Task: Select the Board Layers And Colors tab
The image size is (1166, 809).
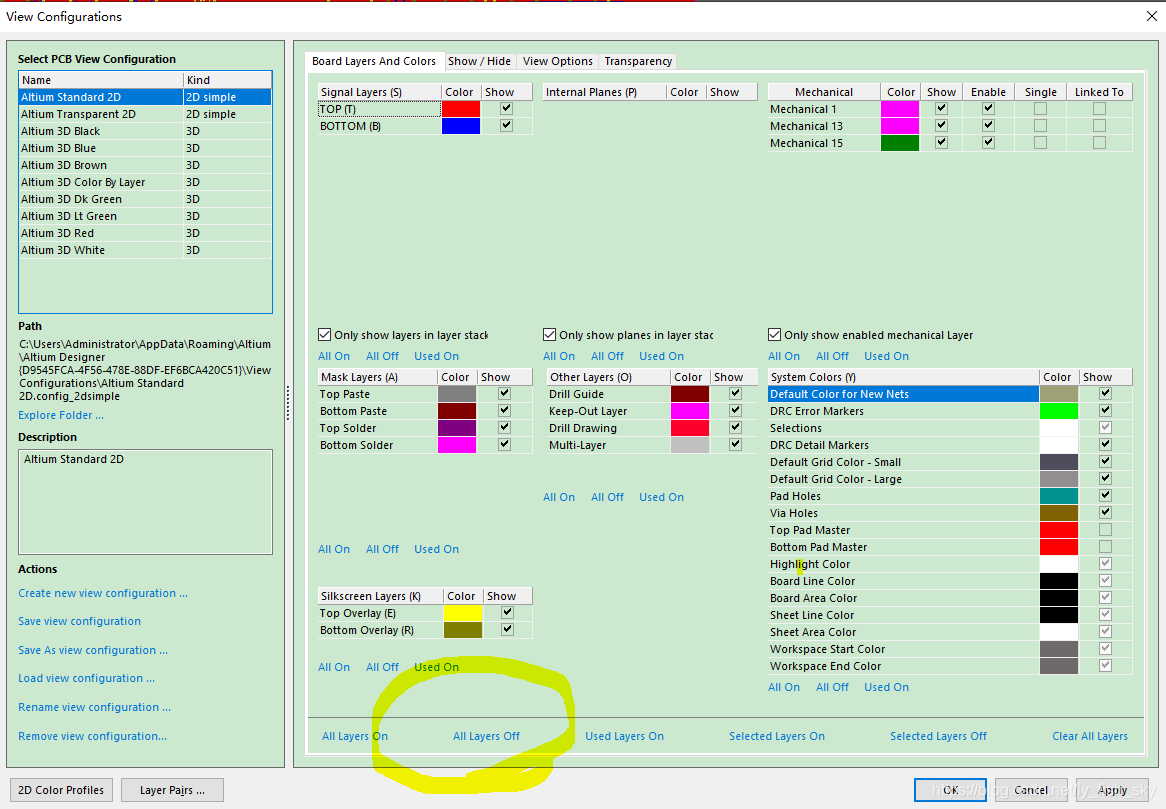Action: pos(373,61)
